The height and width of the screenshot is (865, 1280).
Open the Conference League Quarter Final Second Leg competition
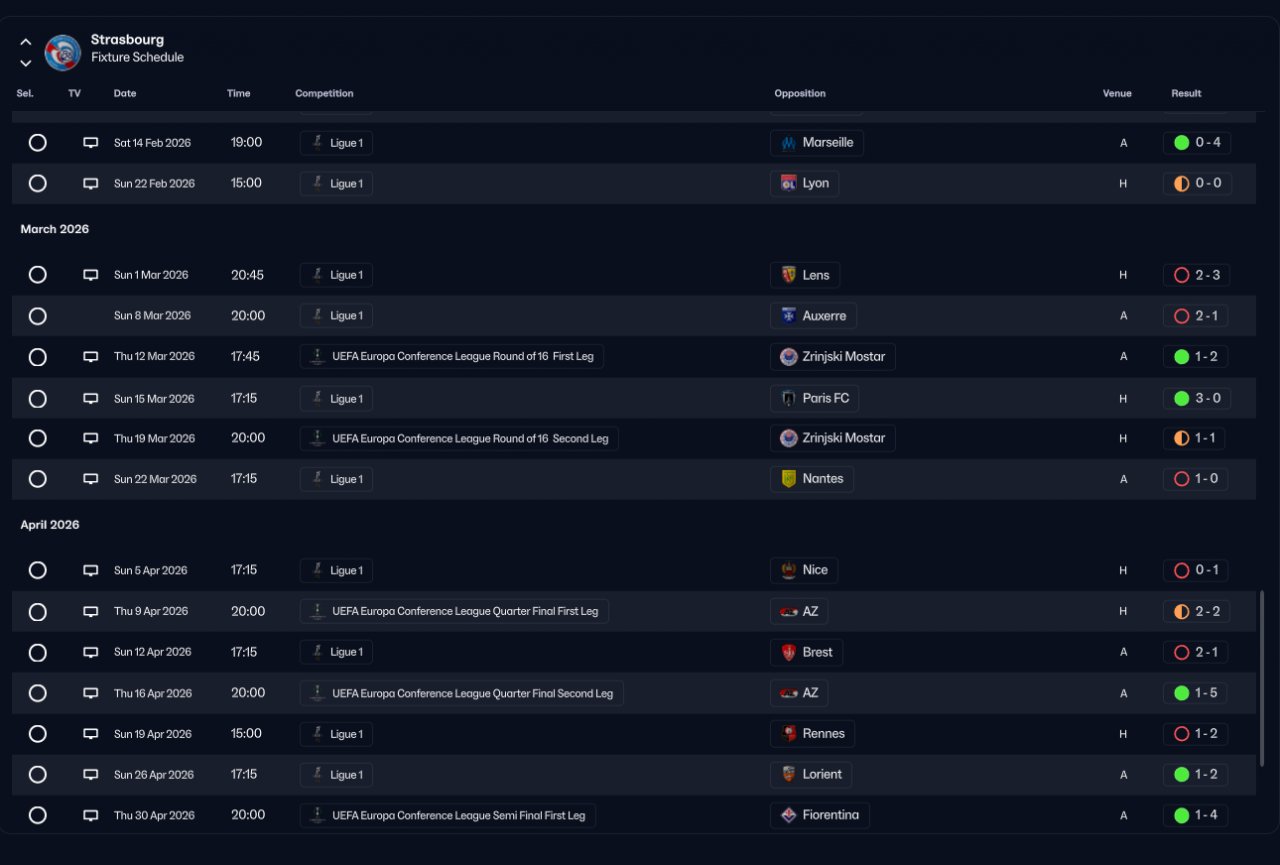pos(462,693)
